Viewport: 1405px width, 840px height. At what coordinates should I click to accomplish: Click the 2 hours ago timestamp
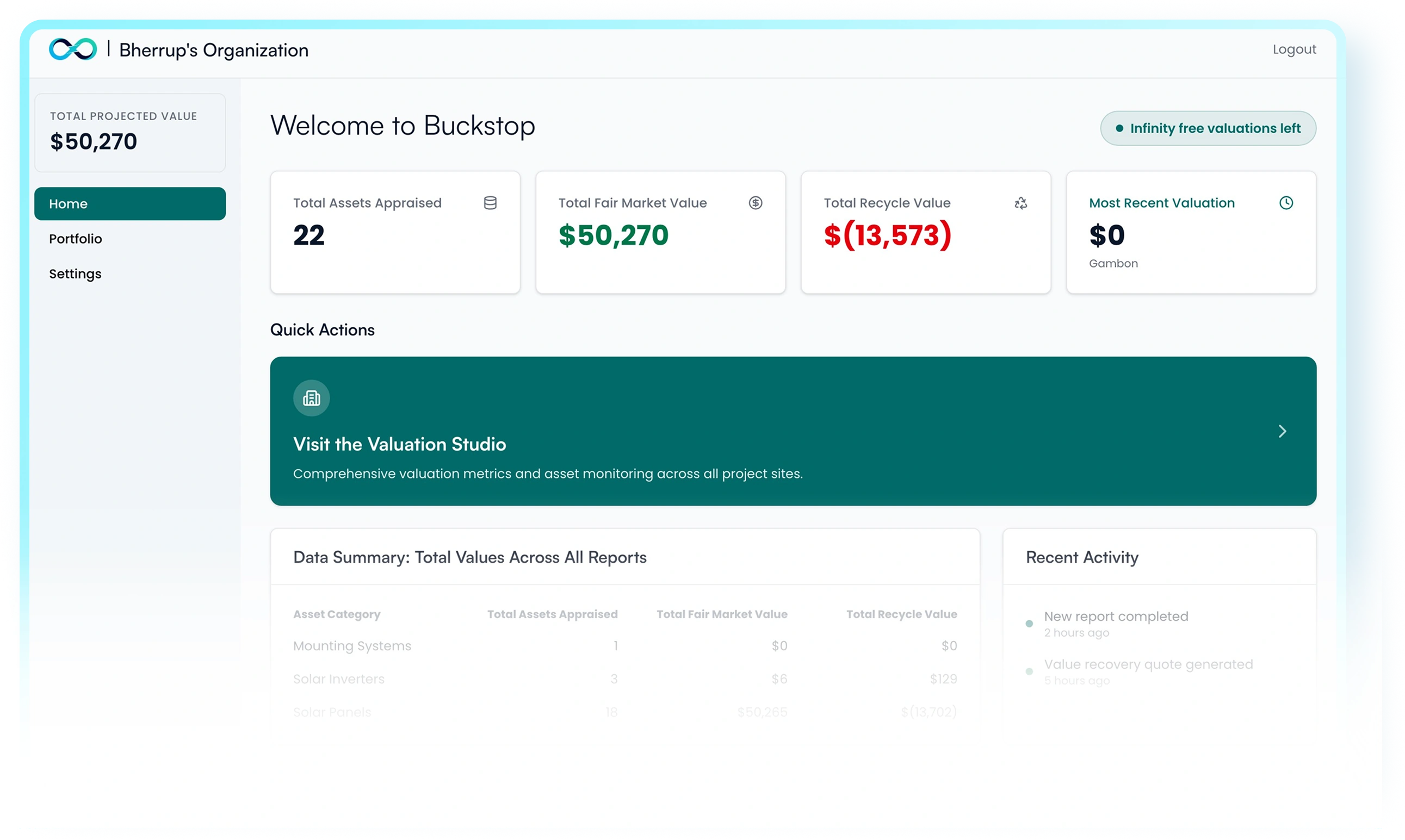tap(1076, 633)
